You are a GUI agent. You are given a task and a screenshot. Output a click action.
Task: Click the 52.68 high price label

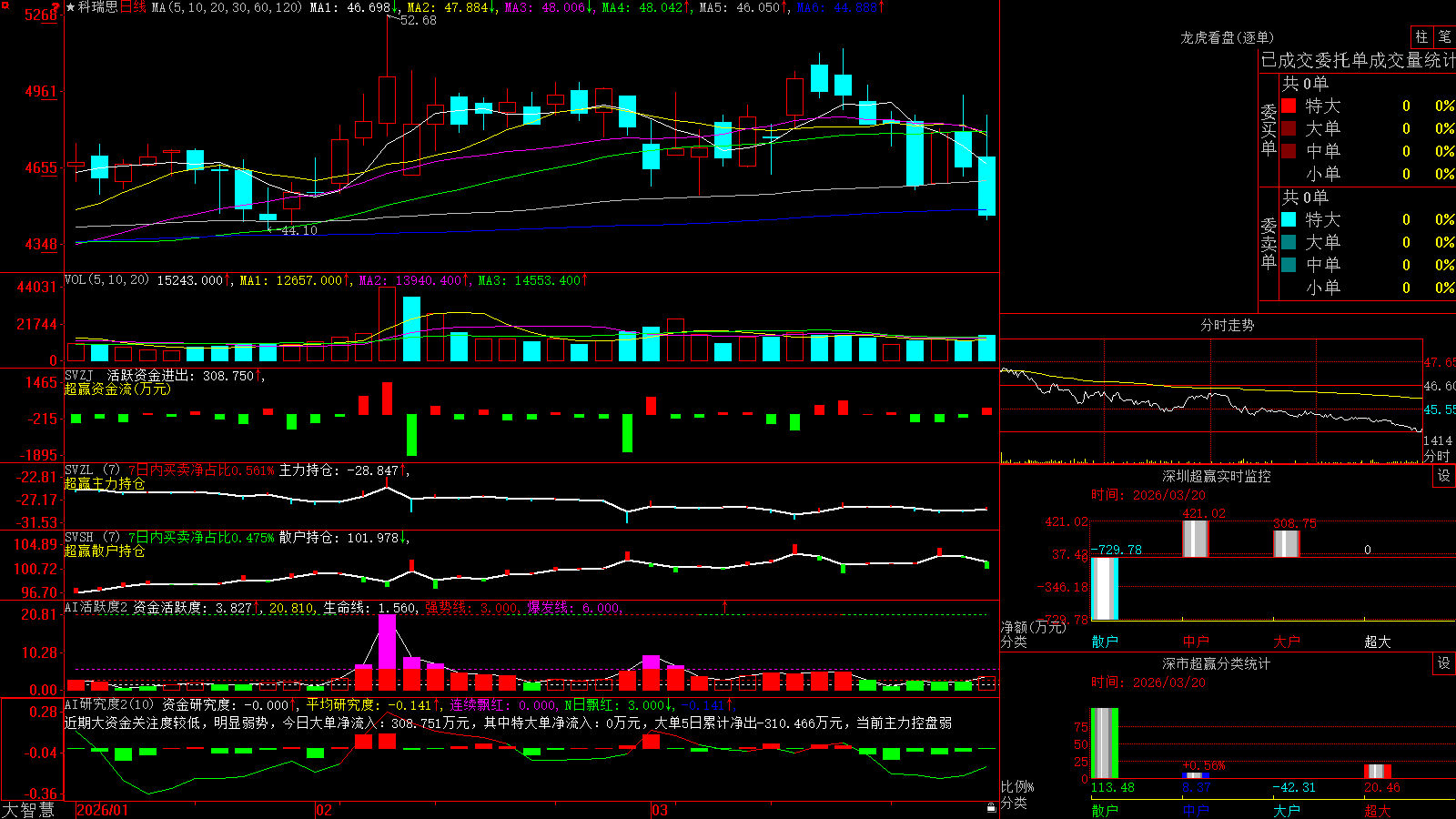point(418,20)
